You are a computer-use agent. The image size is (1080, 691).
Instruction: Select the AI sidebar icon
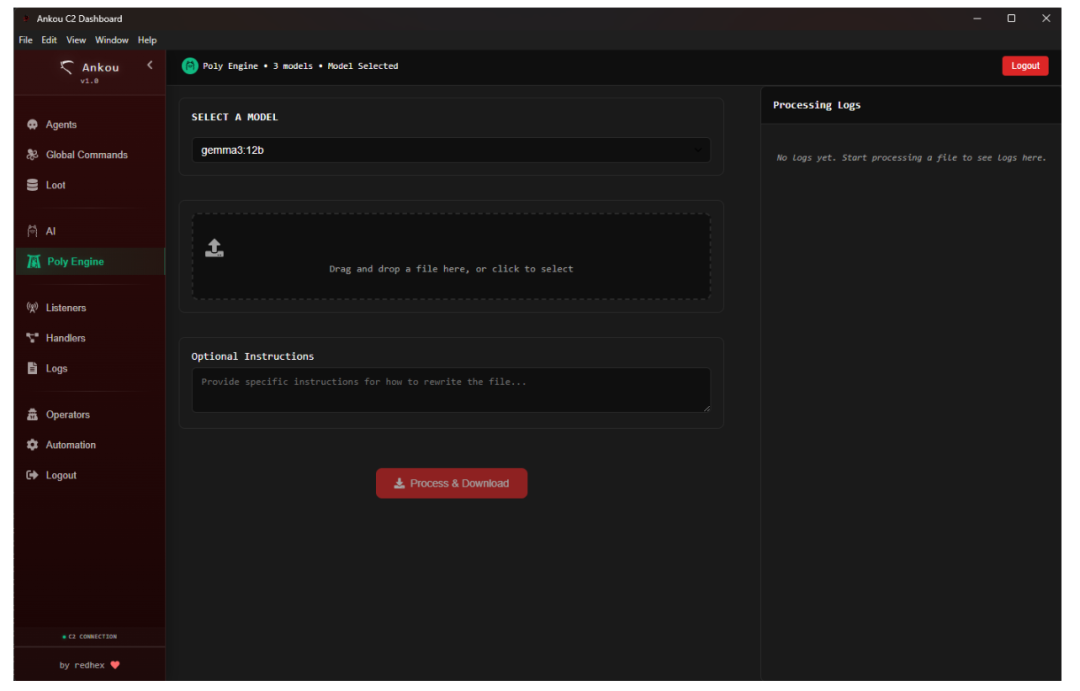(32, 231)
